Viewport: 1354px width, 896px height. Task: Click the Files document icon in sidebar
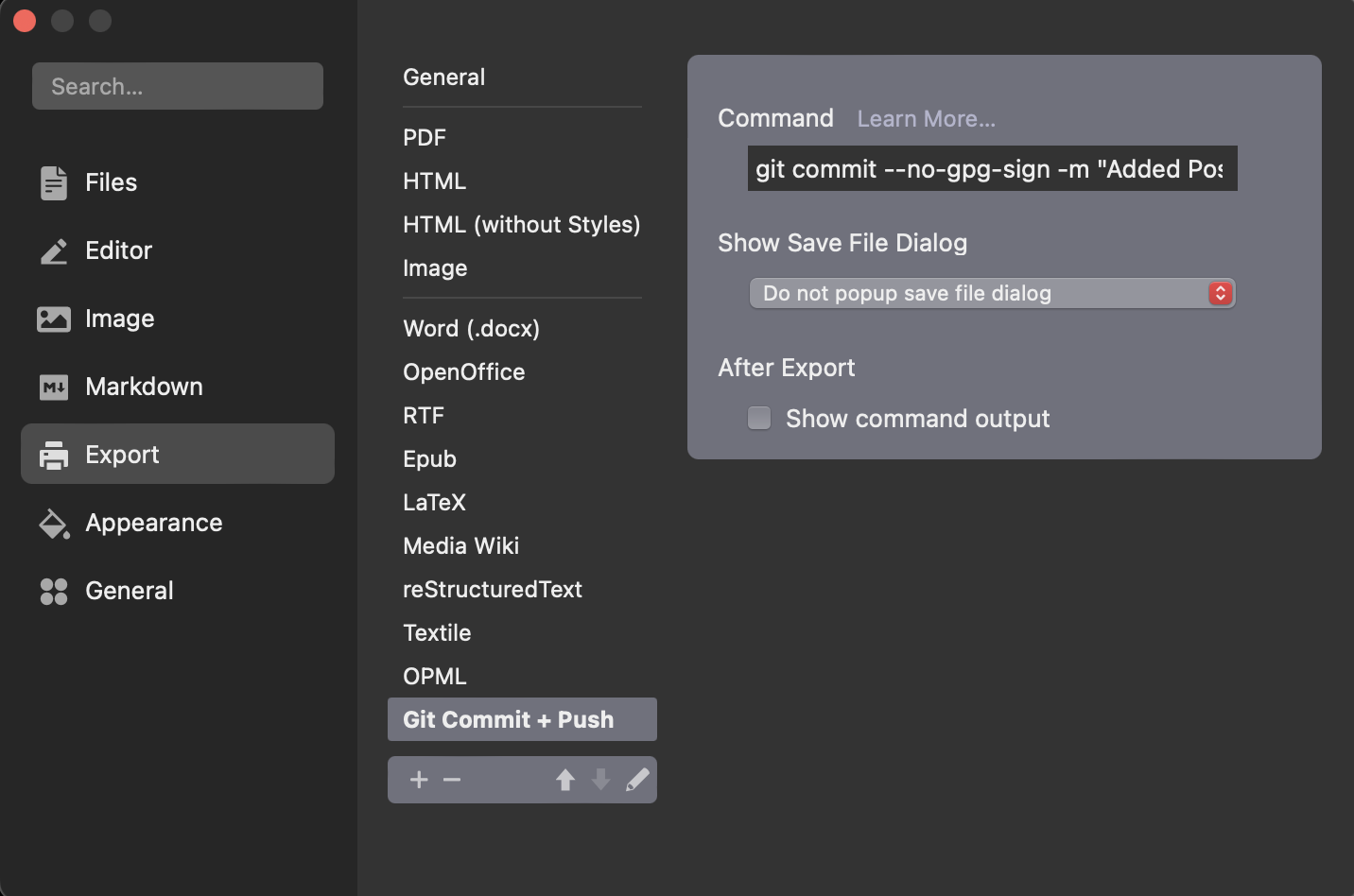(54, 182)
